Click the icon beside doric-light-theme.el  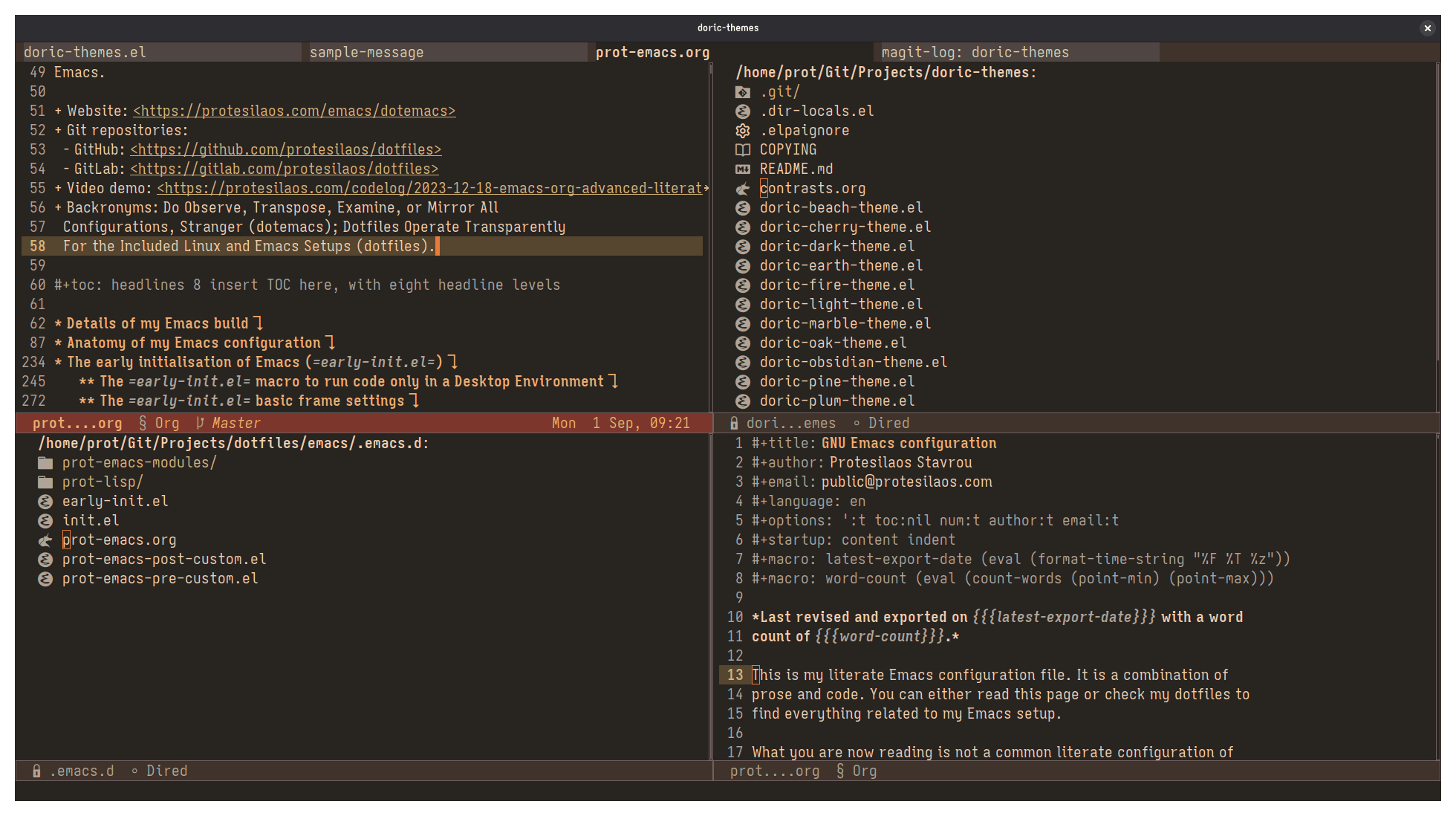click(x=742, y=305)
